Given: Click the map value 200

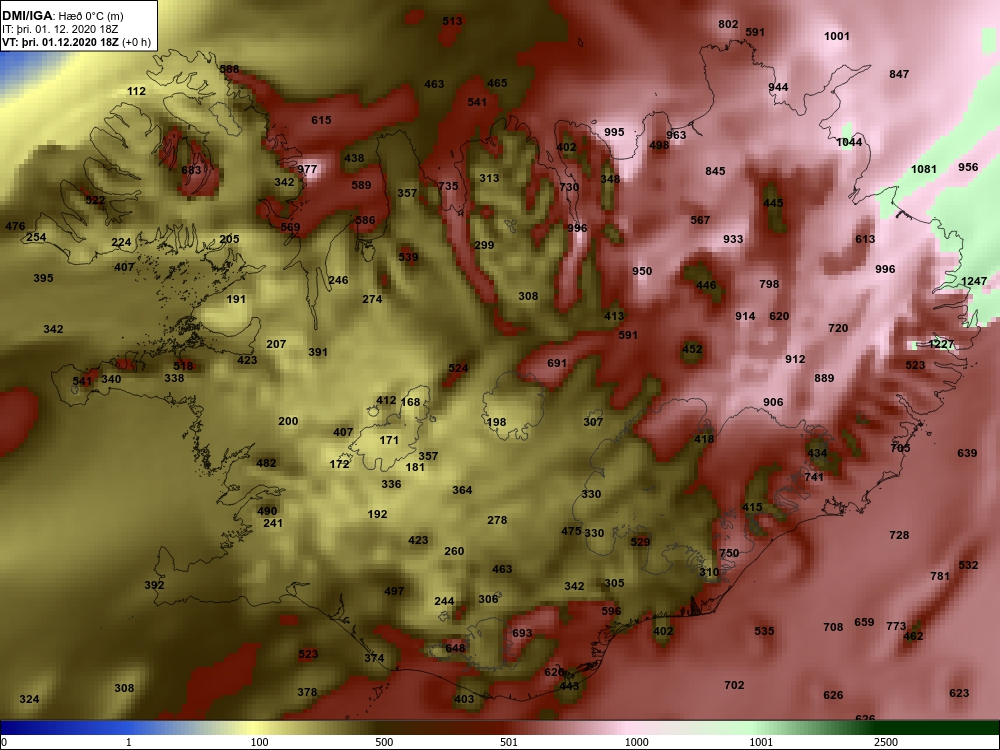Looking at the screenshot, I should pos(288,421).
